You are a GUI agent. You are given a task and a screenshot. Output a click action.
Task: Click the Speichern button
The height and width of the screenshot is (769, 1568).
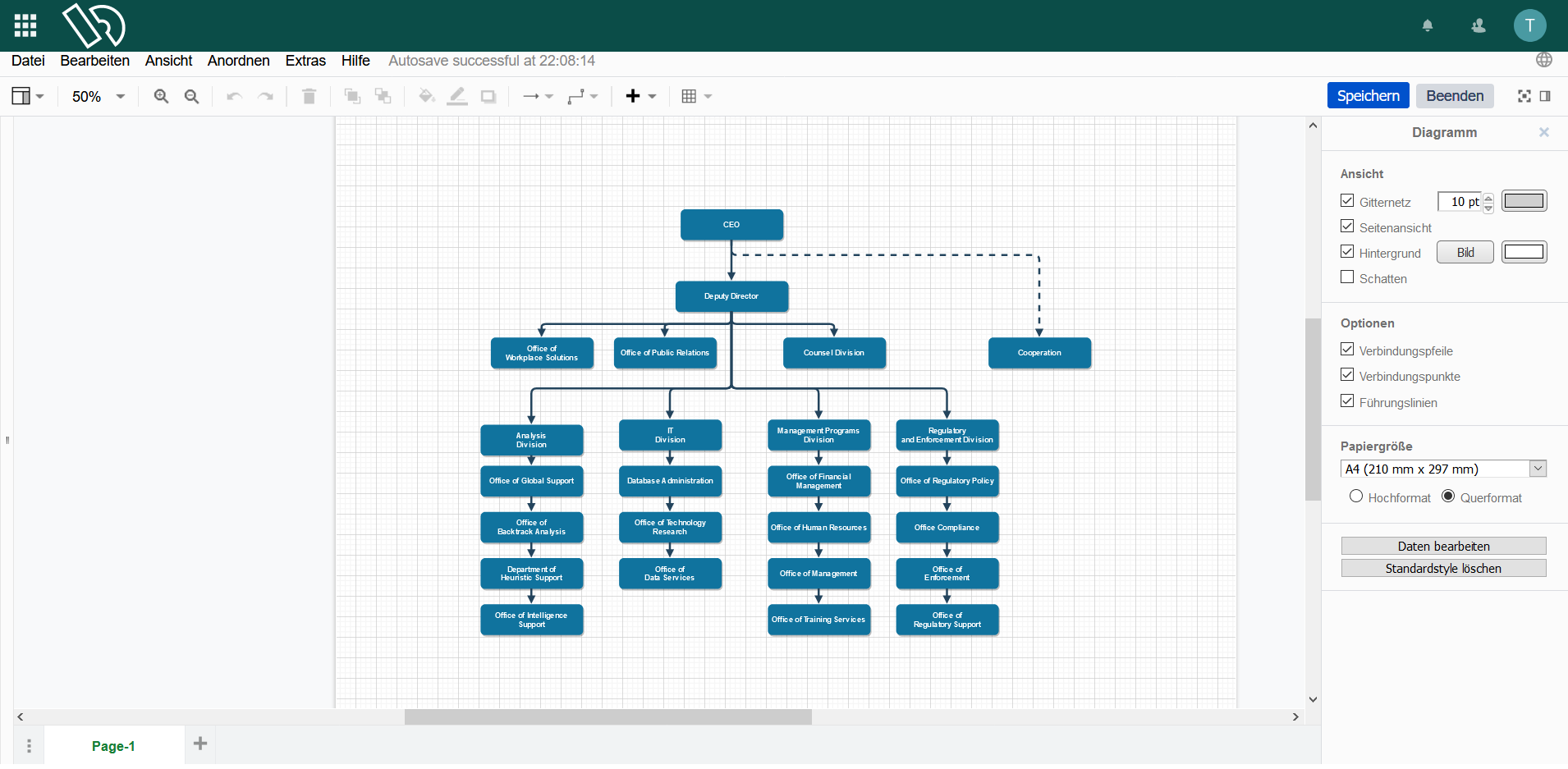(x=1368, y=95)
